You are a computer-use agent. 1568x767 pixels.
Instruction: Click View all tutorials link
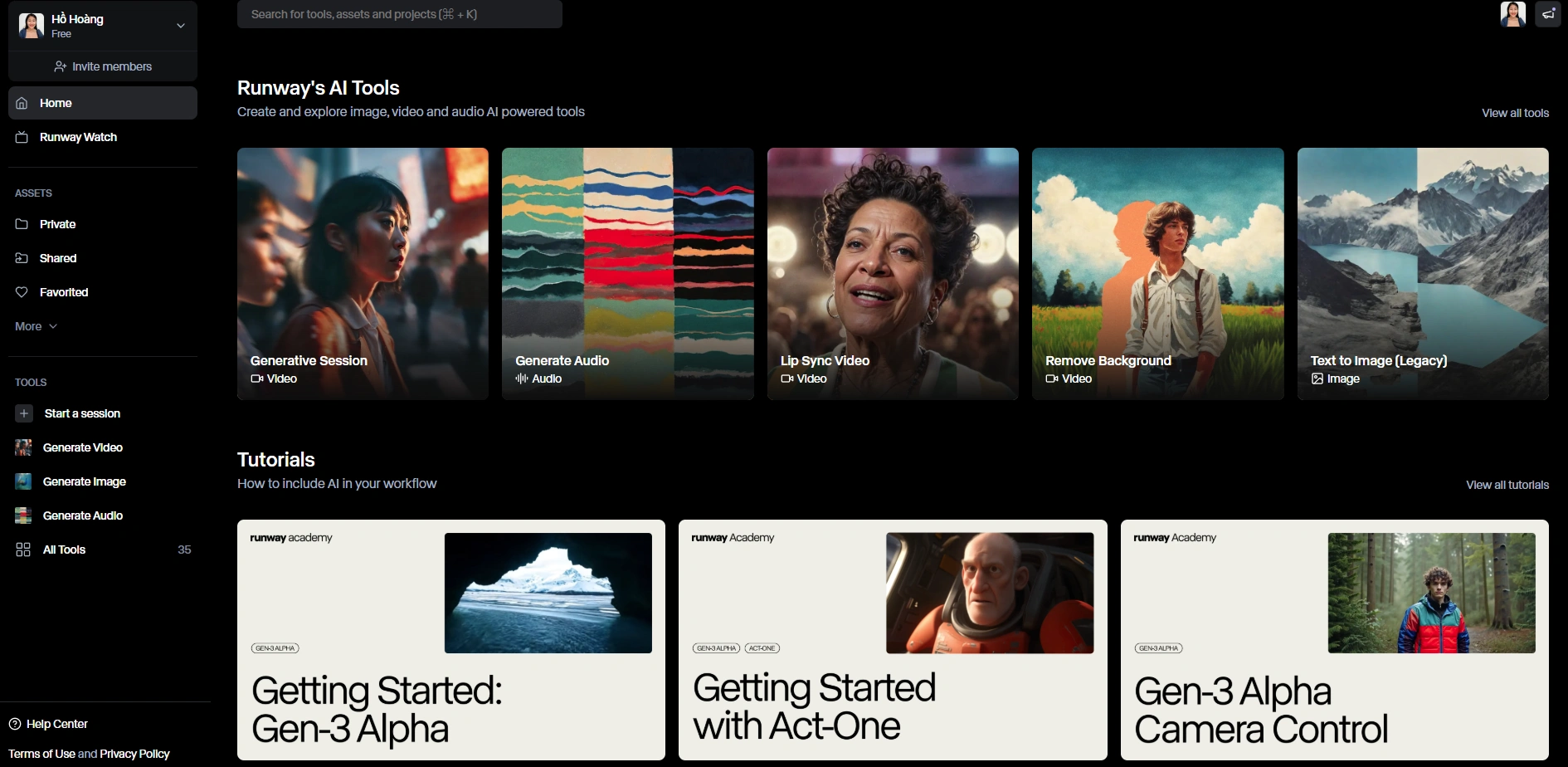pyautogui.click(x=1507, y=485)
